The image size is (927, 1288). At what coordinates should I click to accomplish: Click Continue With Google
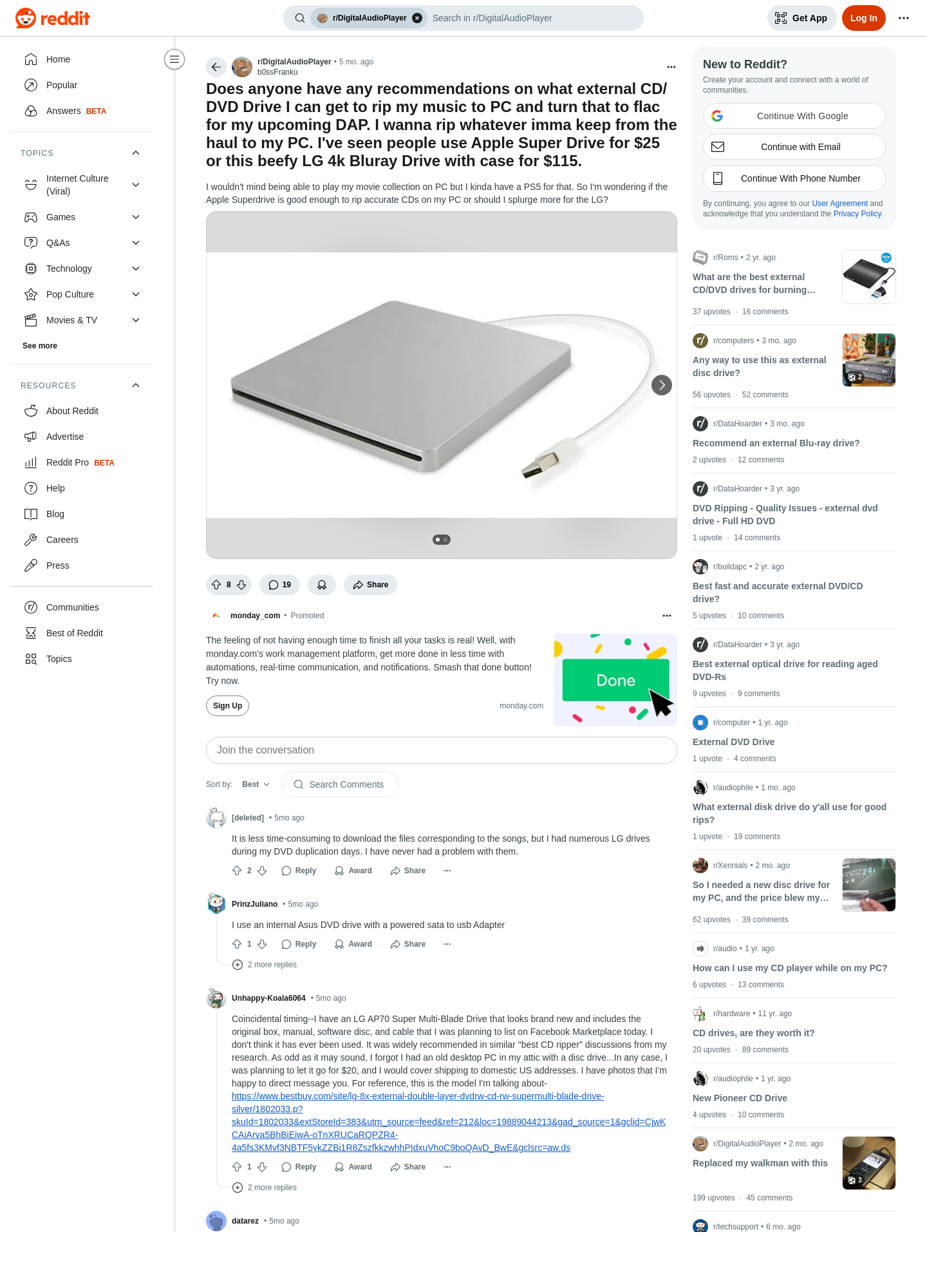tap(794, 116)
